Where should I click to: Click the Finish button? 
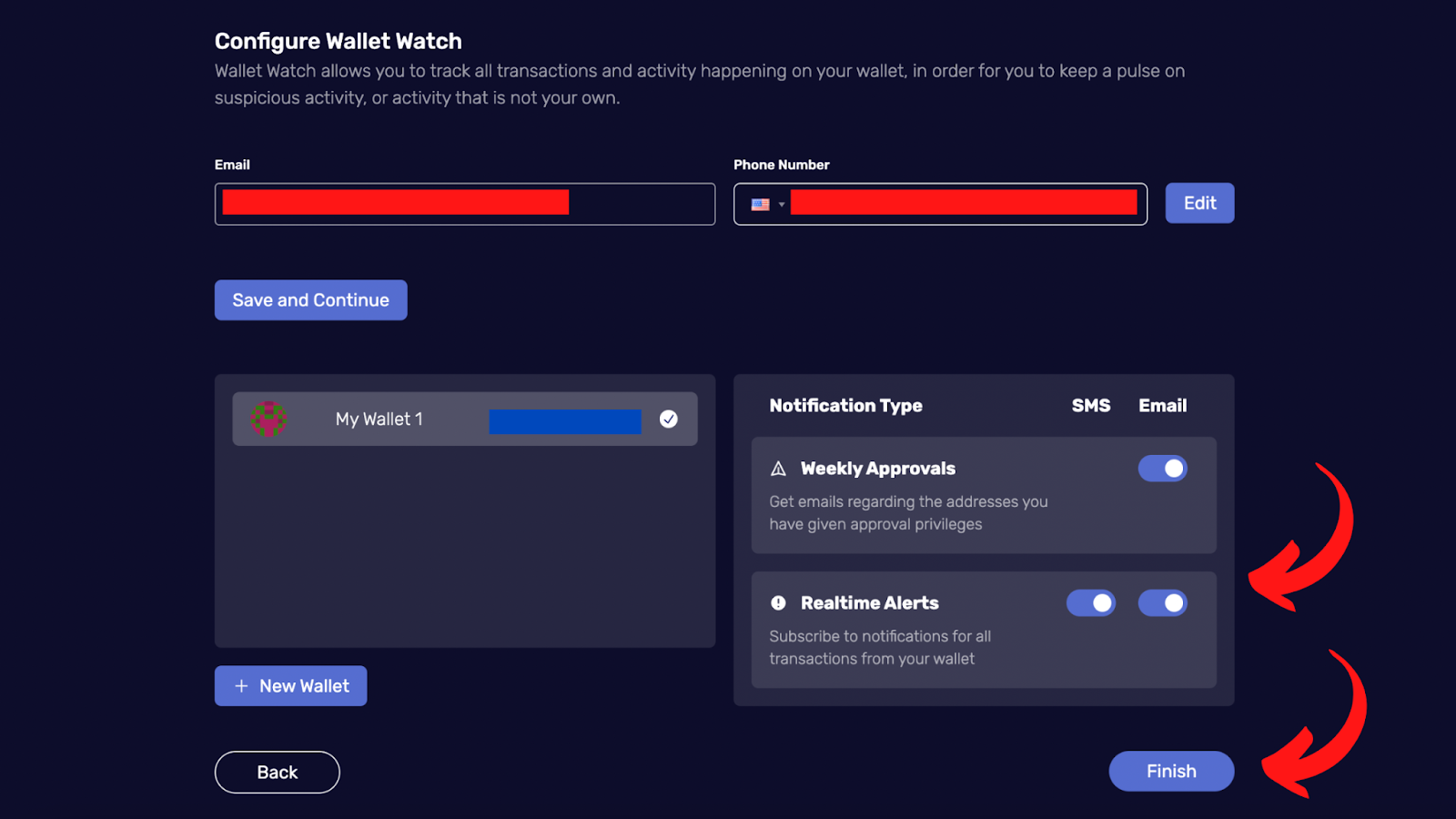coord(1171,771)
